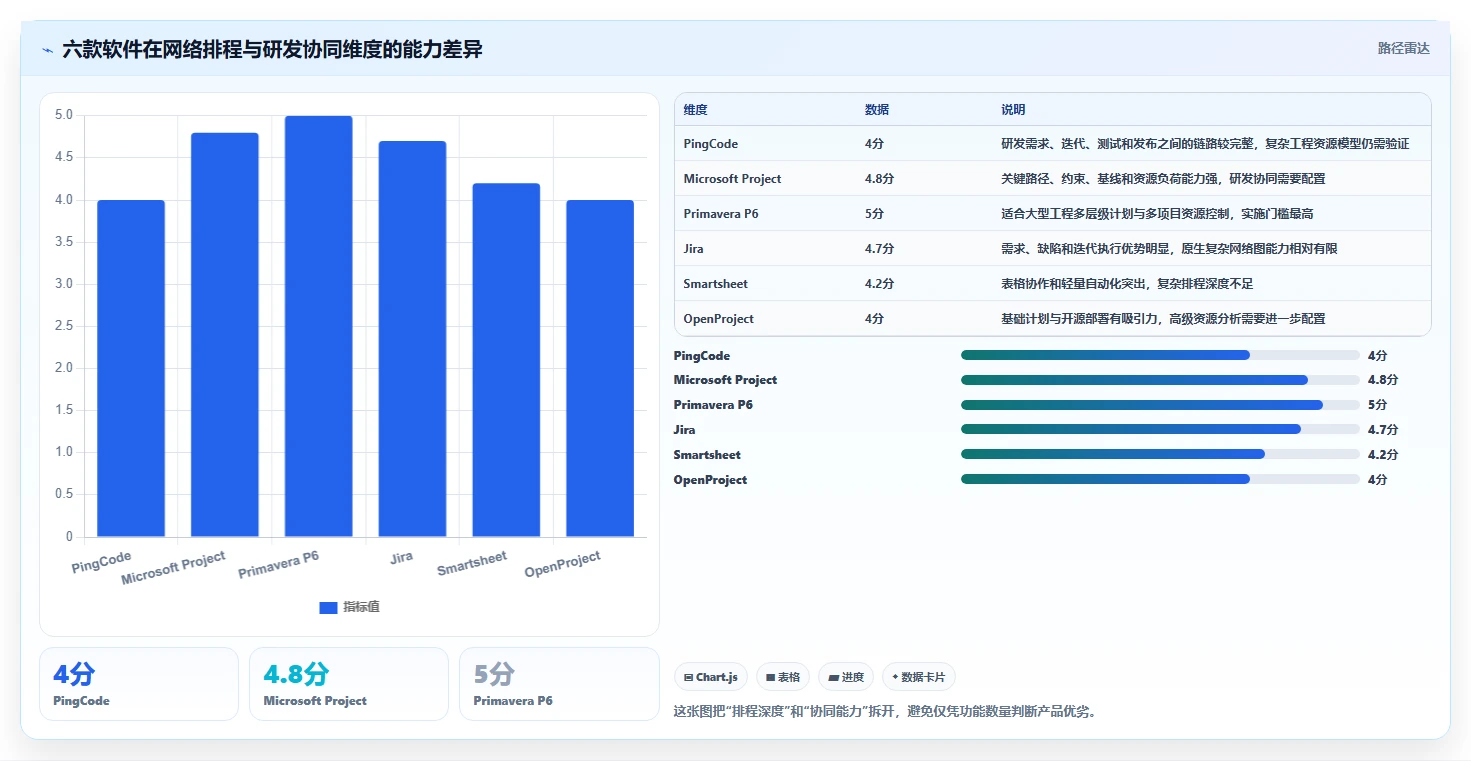This screenshot has width=1471, height=761.
Task: Select the Microsoft Project name cell in the table
Action: (733, 179)
